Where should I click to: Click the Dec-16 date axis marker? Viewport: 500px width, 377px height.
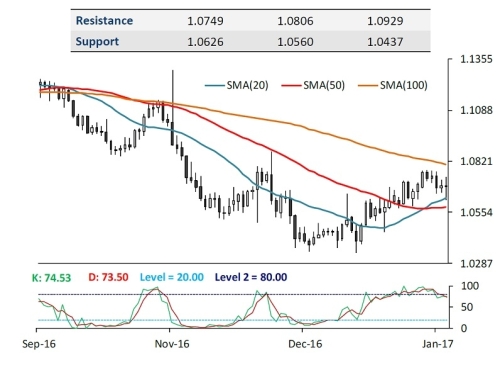tap(305, 344)
